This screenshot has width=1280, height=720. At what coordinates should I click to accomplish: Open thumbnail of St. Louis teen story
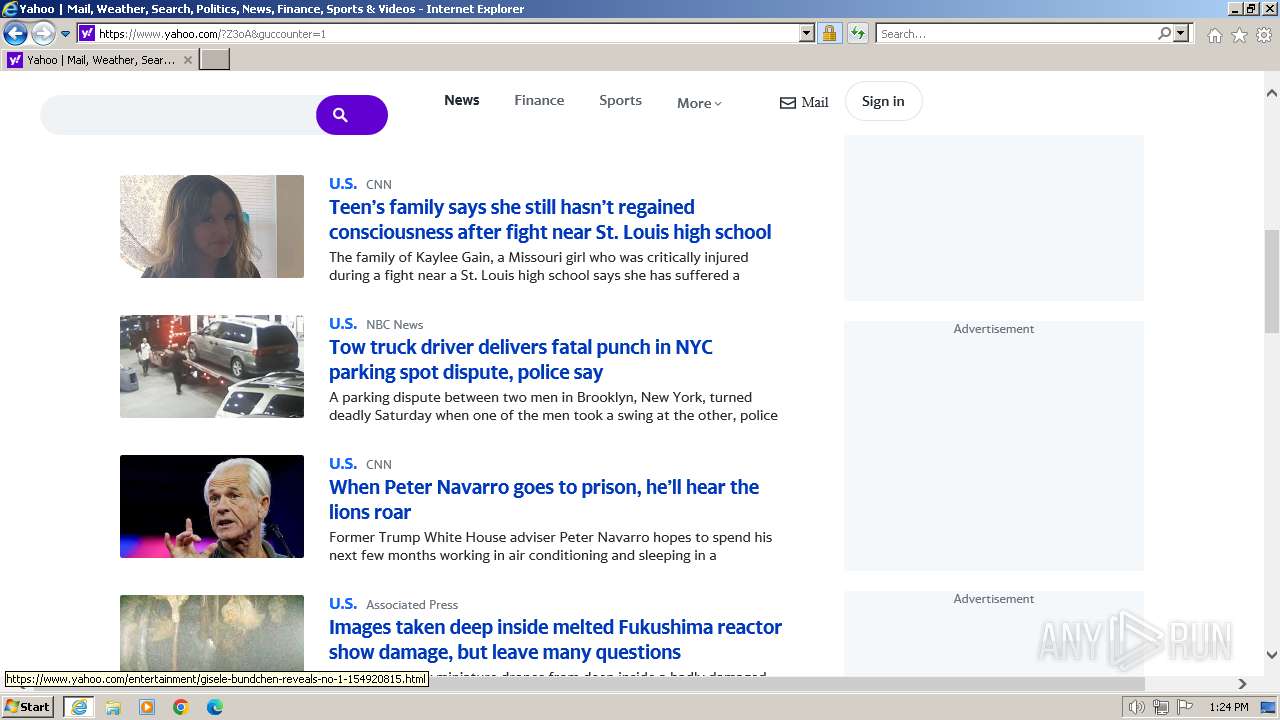click(x=212, y=227)
